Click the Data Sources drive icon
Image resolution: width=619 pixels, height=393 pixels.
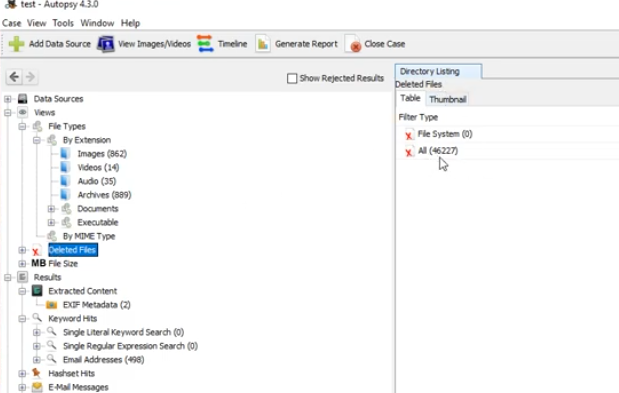pos(23,99)
